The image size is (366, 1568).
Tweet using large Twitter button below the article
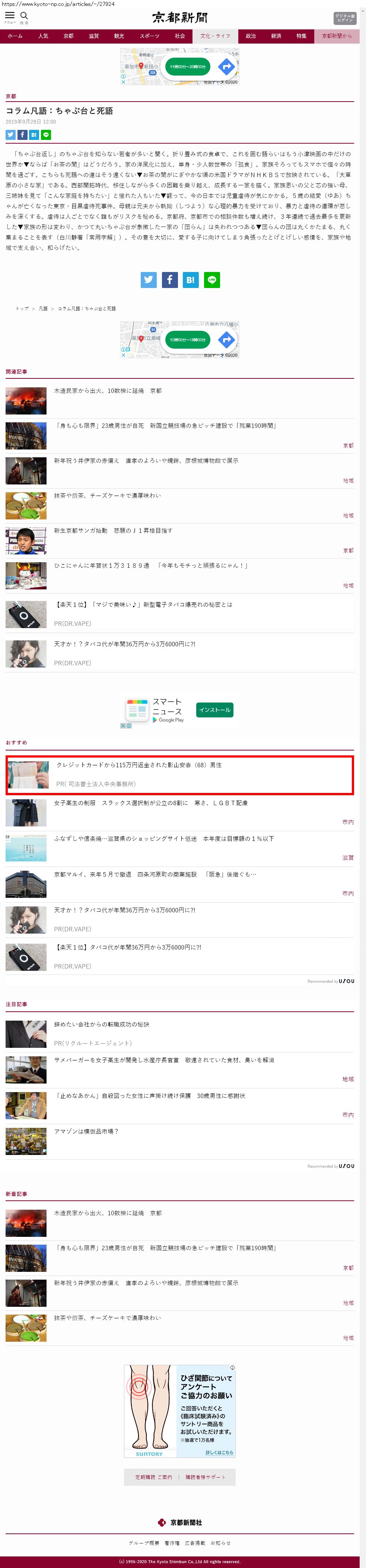pyautogui.click(x=149, y=279)
